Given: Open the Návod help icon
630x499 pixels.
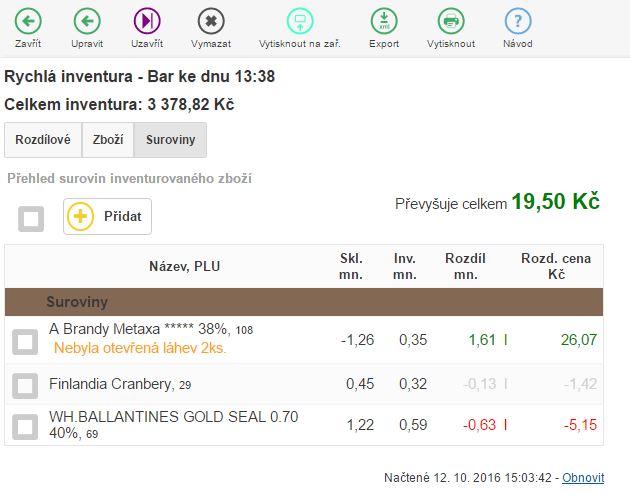Looking at the screenshot, I should point(517,21).
